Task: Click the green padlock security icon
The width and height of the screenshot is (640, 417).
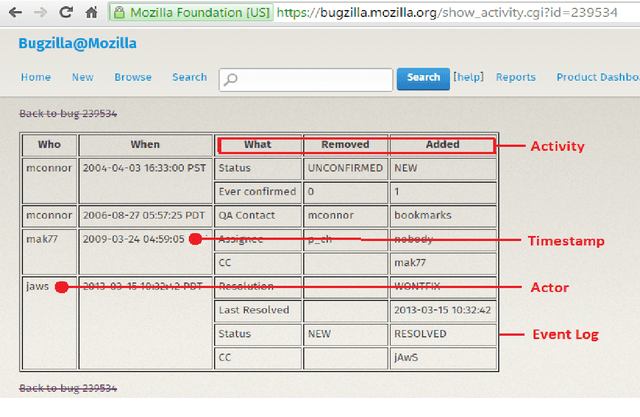Action: 119,15
